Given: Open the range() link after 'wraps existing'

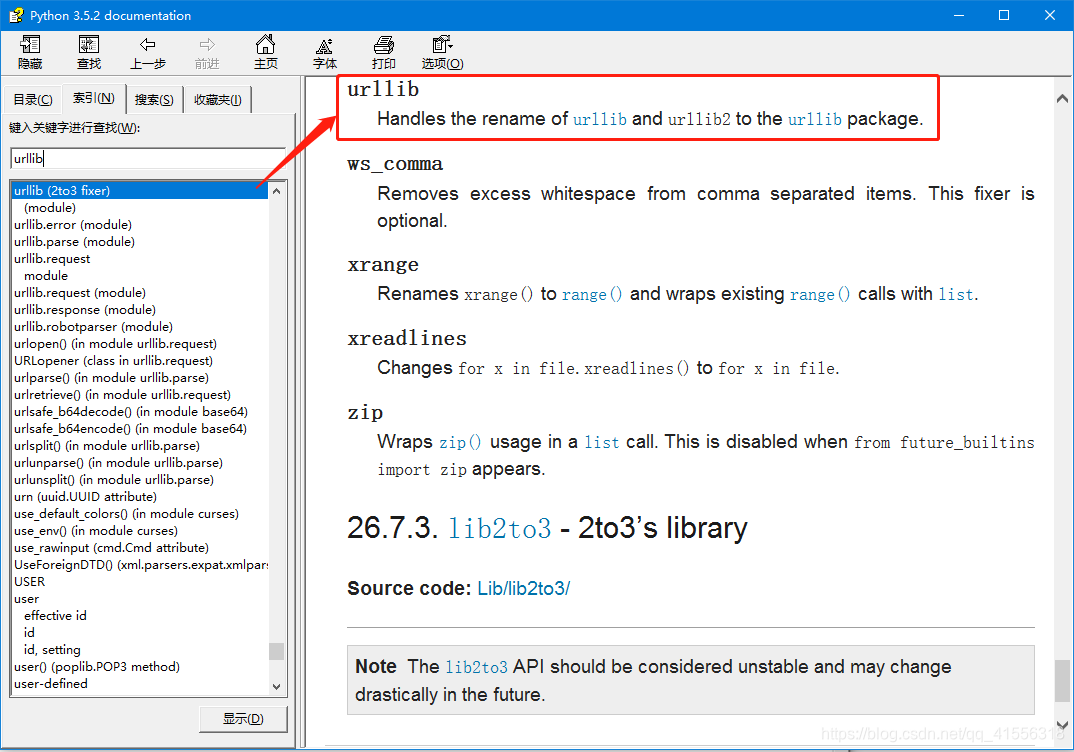Looking at the screenshot, I should pyautogui.click(x=820, y=294).
